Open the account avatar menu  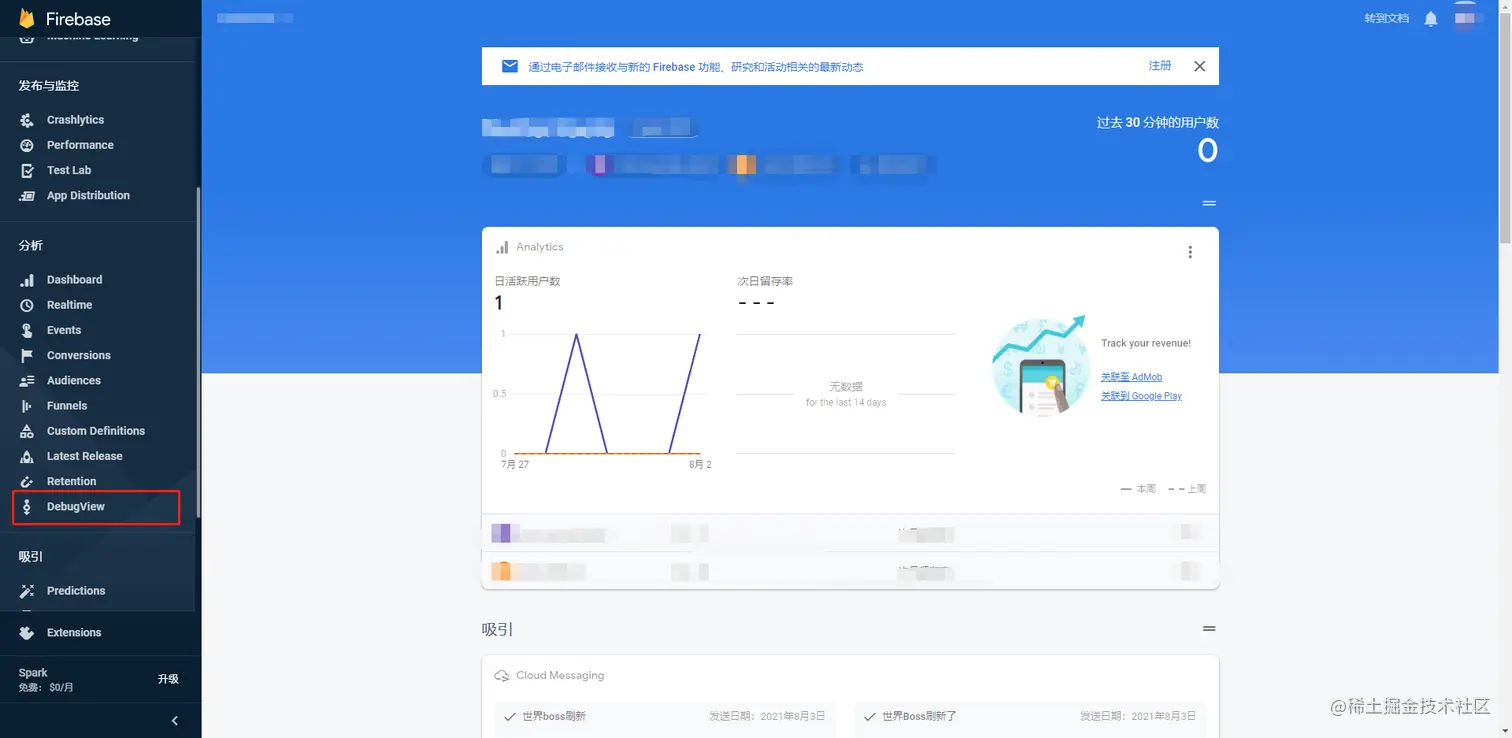(x=1465, y=17)
